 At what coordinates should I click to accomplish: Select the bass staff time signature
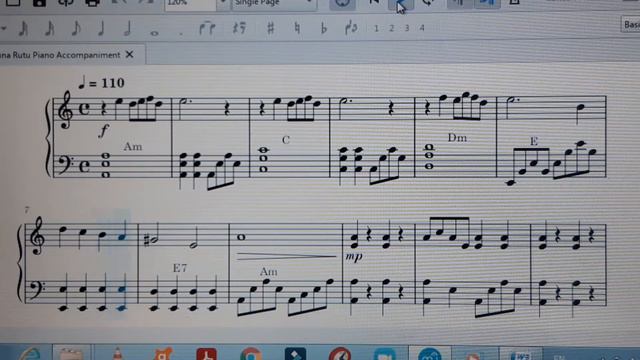pos(84,166)
